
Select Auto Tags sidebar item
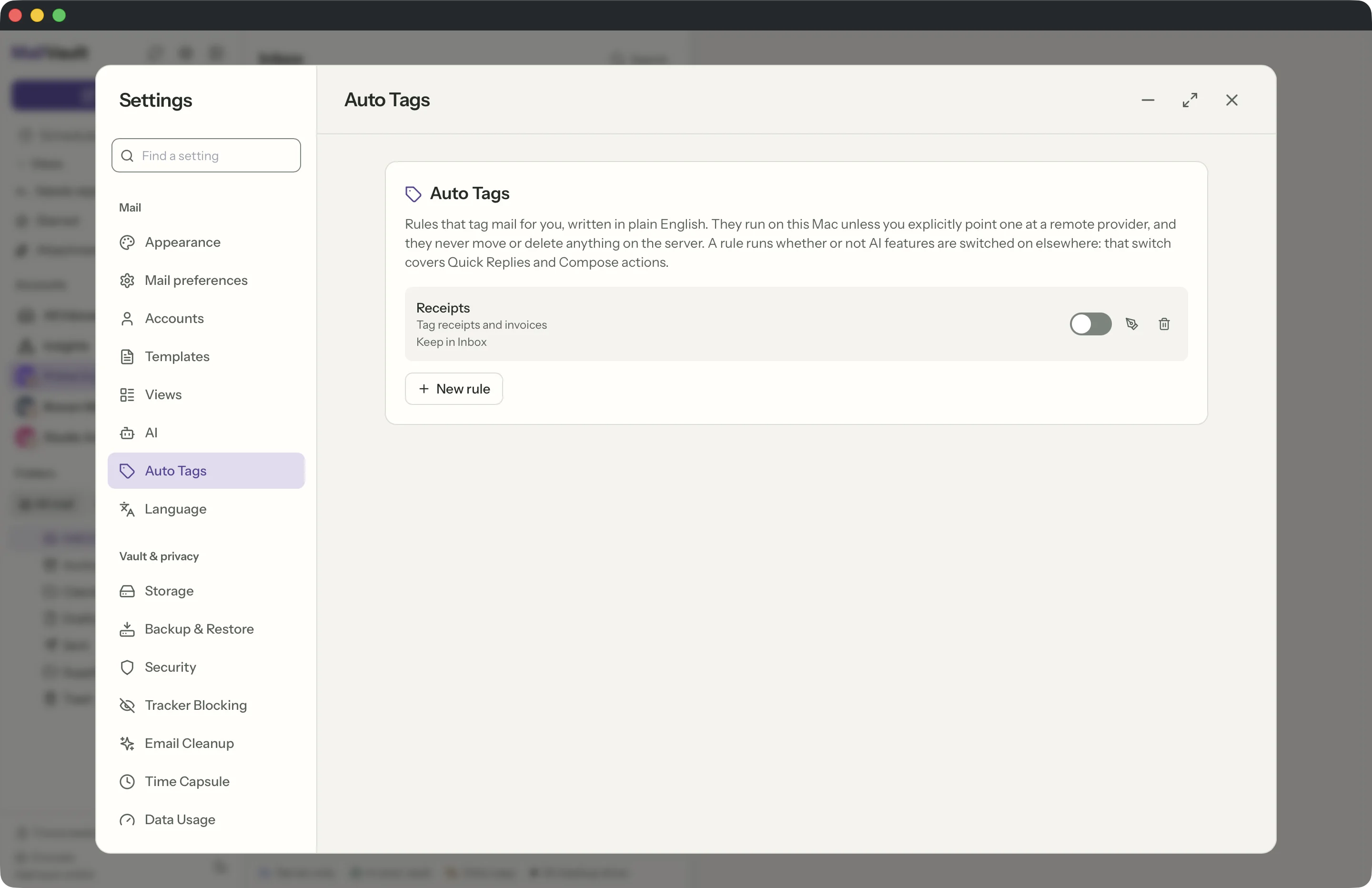click(x=206, y=471)
